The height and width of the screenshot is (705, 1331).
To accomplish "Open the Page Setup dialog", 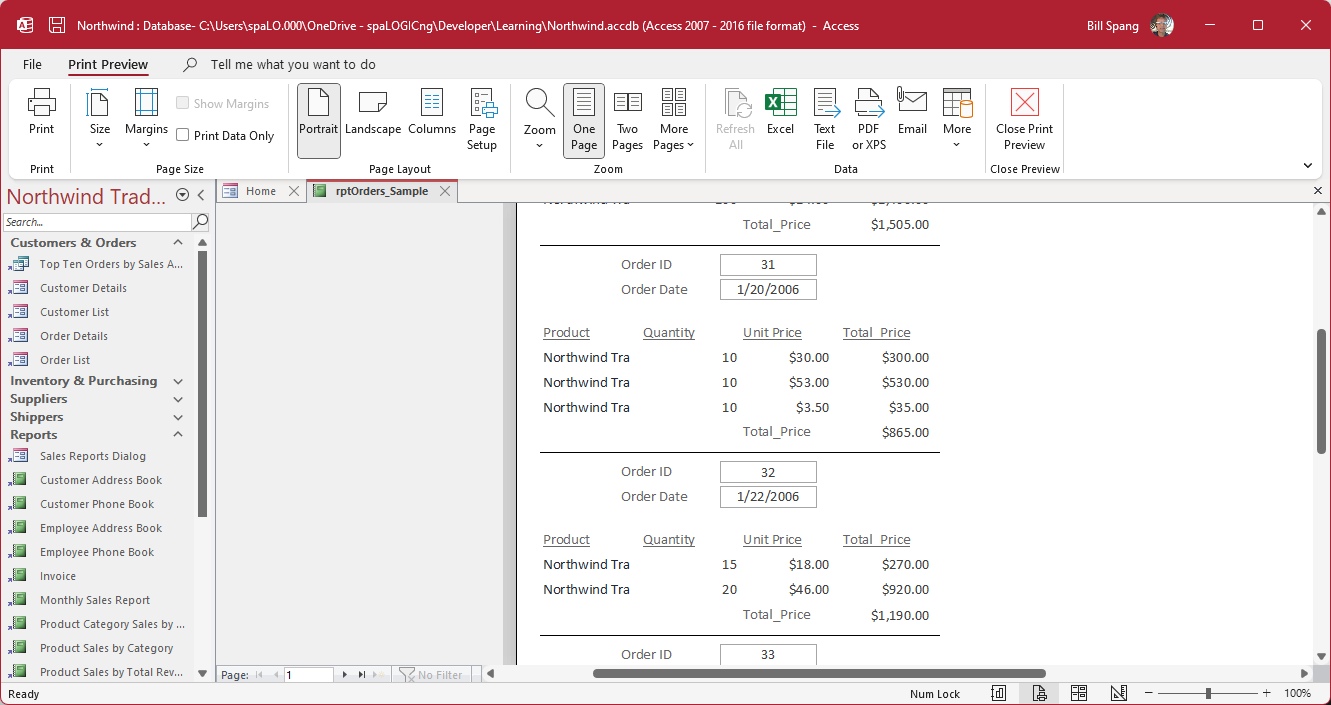I will [482, 119].
